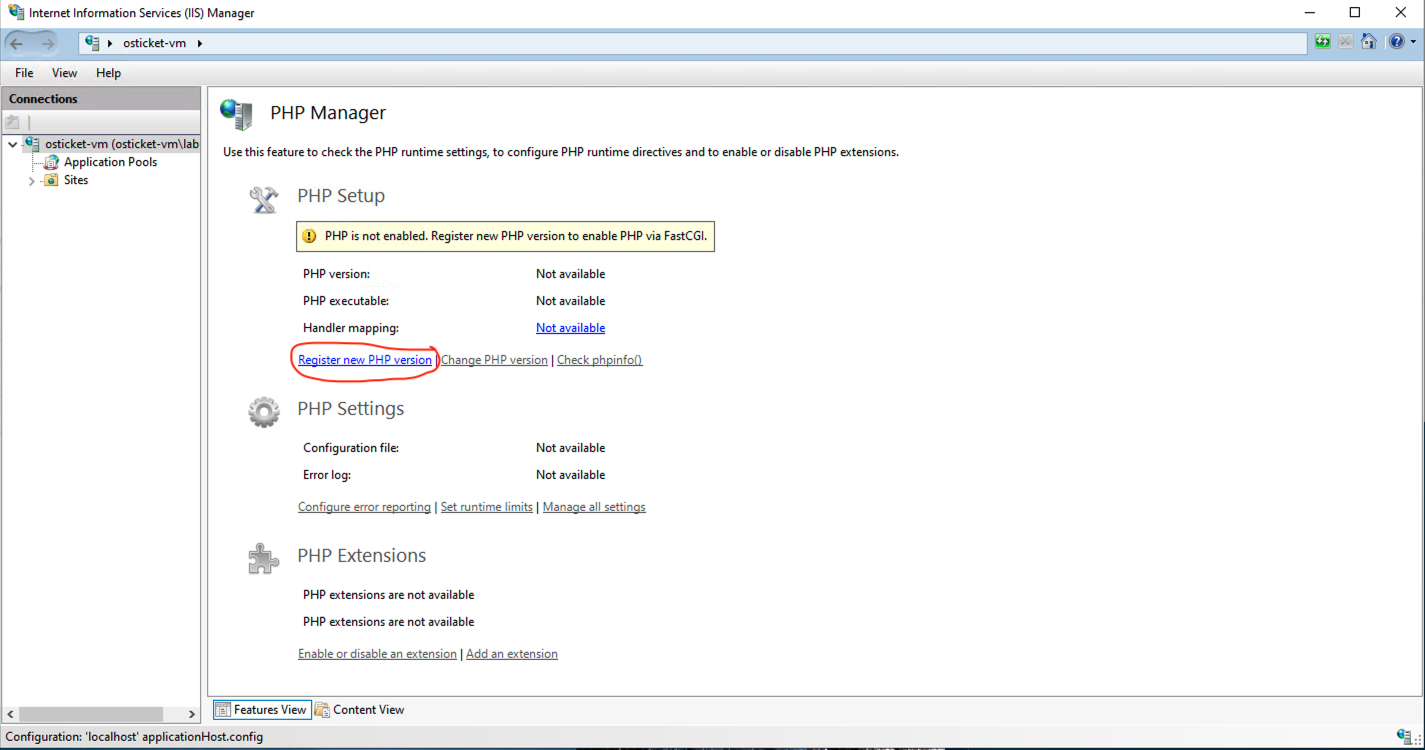
Task: Switch to Content View tab
Action: pos(360,710)
